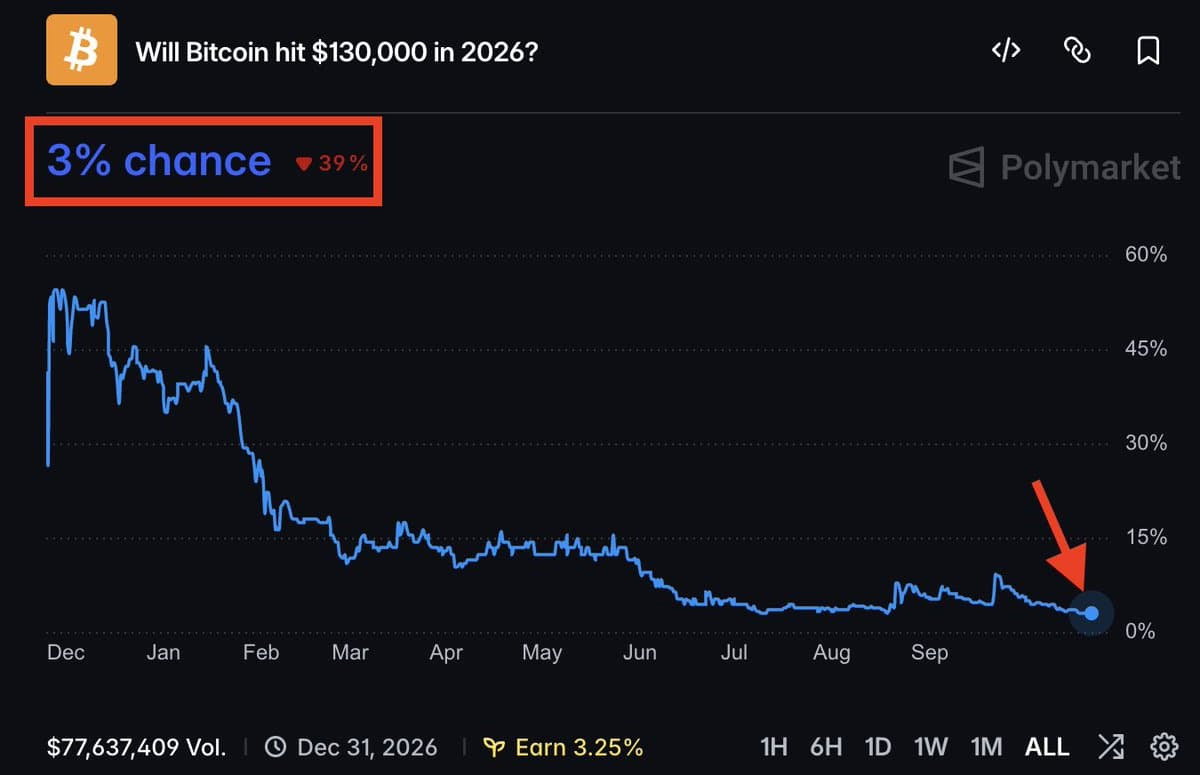Bookmark this Bitcoin market
1200x775 pixels.
[1148, 50]
